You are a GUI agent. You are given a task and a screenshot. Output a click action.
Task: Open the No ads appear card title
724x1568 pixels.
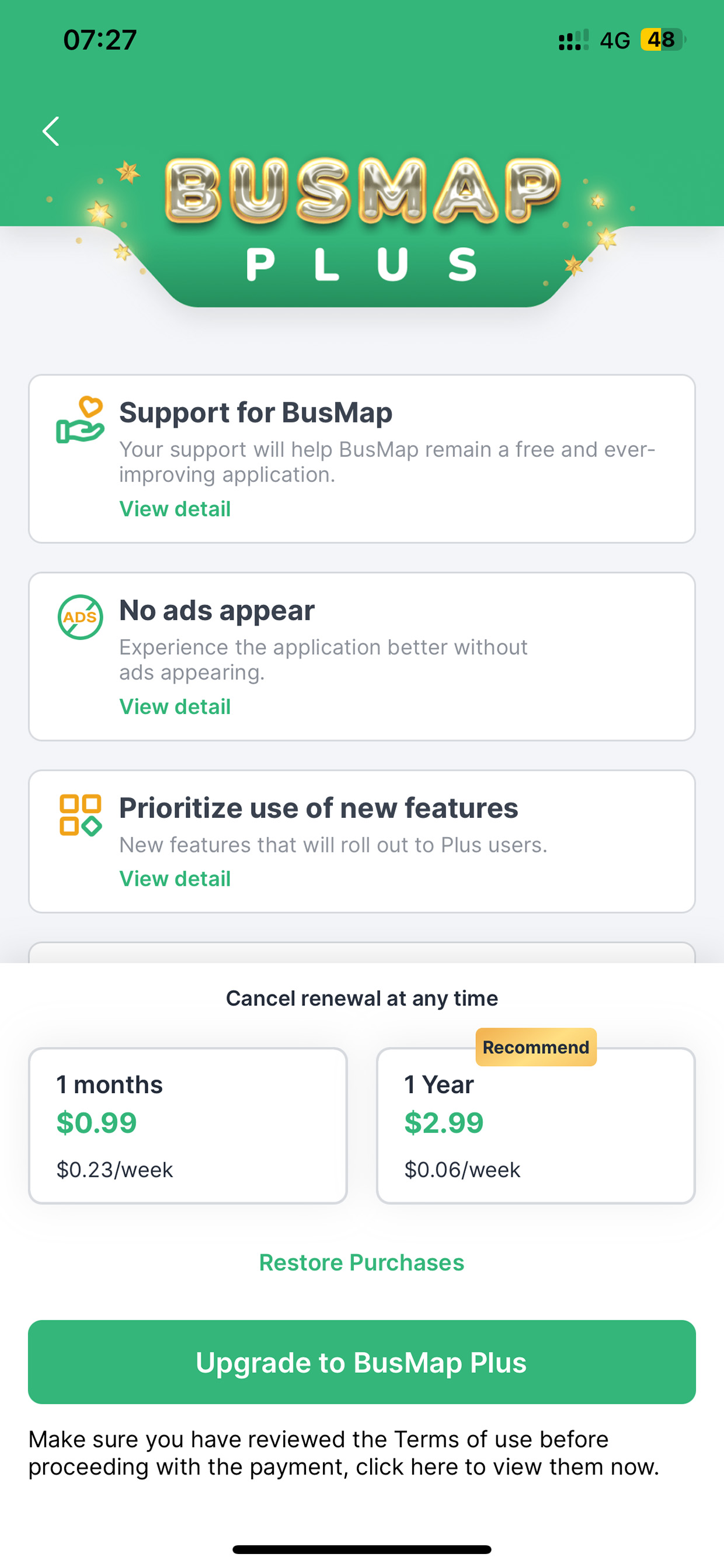coord(217,610)
